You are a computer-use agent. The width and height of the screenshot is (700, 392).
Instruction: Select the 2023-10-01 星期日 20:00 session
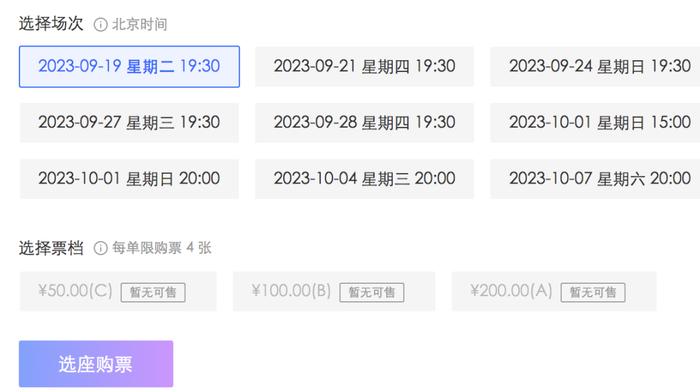[129, 179]
